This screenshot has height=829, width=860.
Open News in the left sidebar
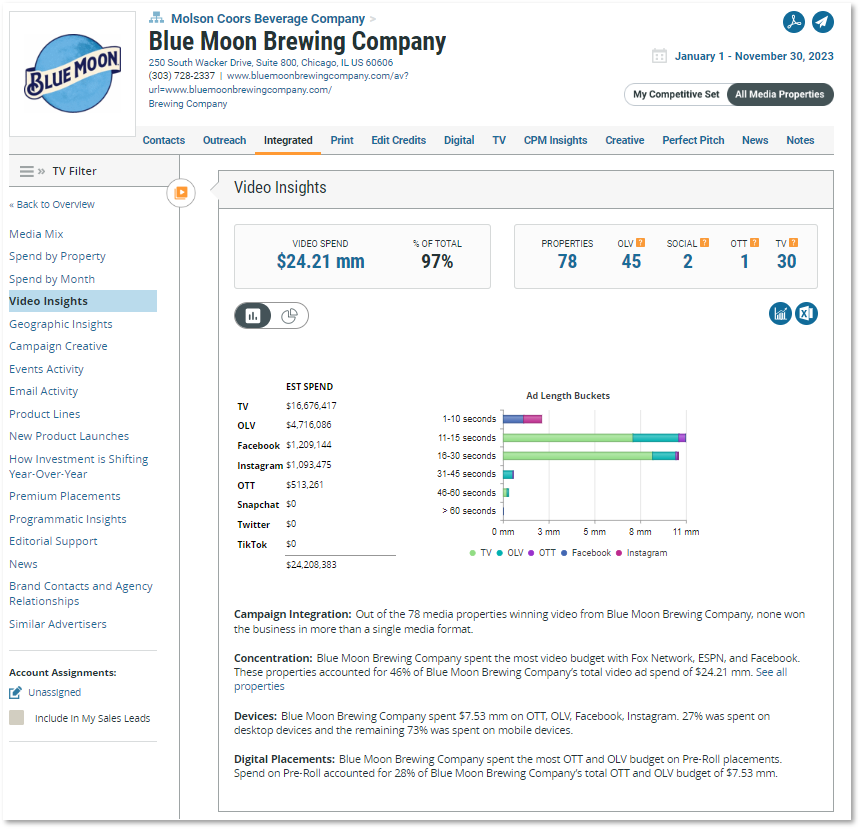coord(24,564)
